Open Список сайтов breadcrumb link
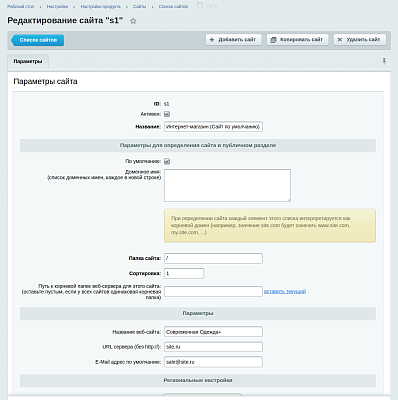Viewport: 398px width, 400px height. (173, 6)
